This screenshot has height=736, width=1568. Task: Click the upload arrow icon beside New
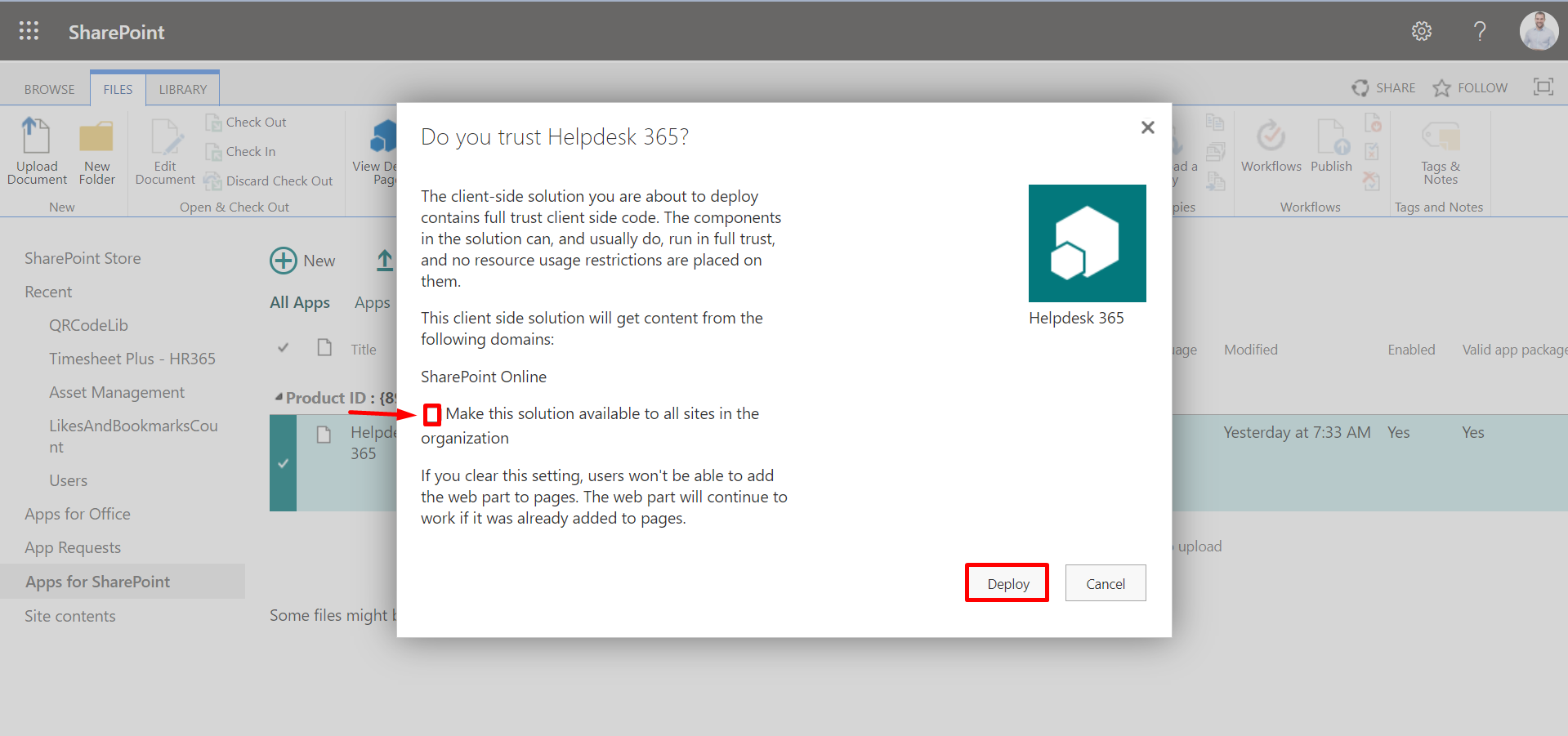[385, 261]
